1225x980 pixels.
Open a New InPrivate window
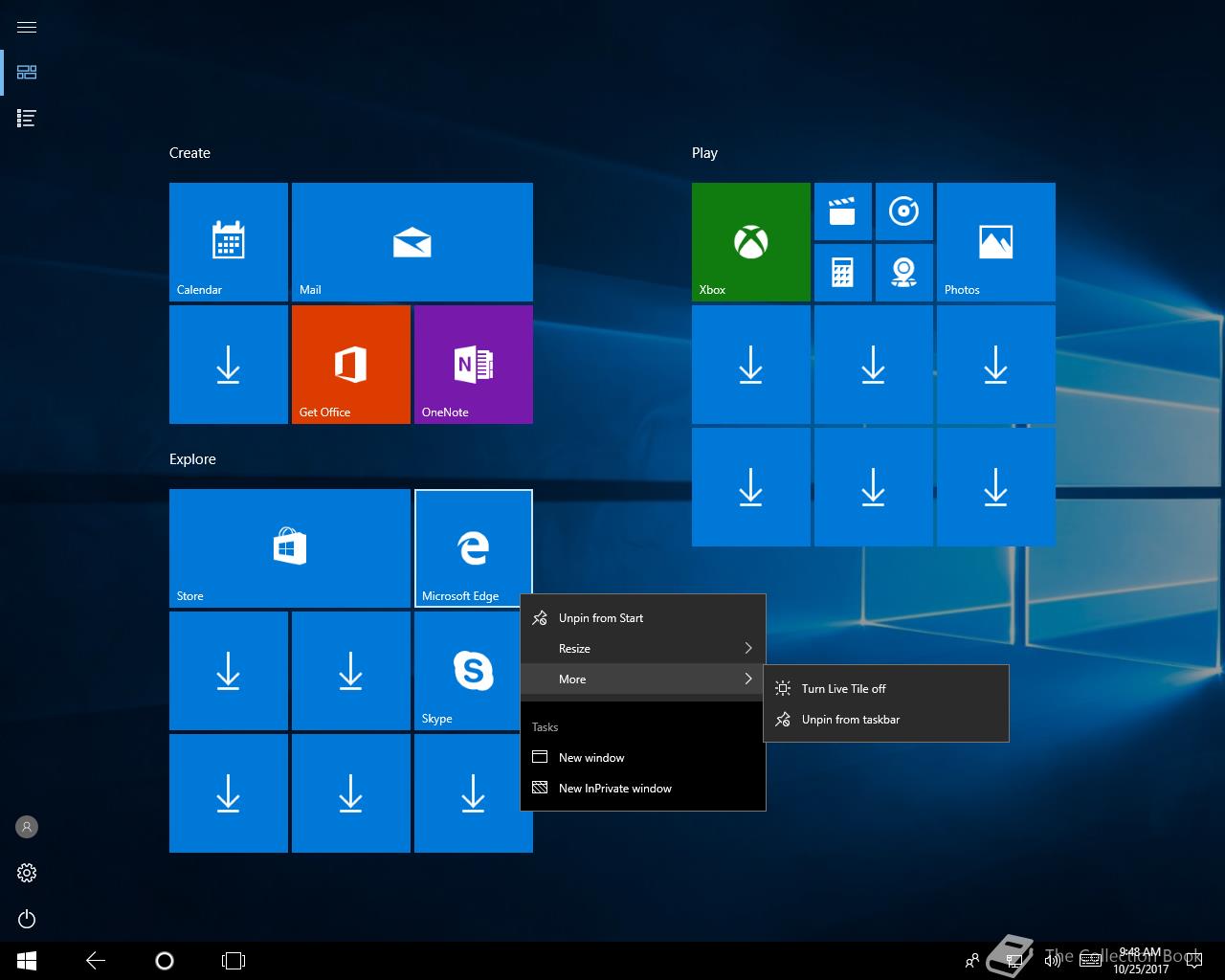[643, 788]
